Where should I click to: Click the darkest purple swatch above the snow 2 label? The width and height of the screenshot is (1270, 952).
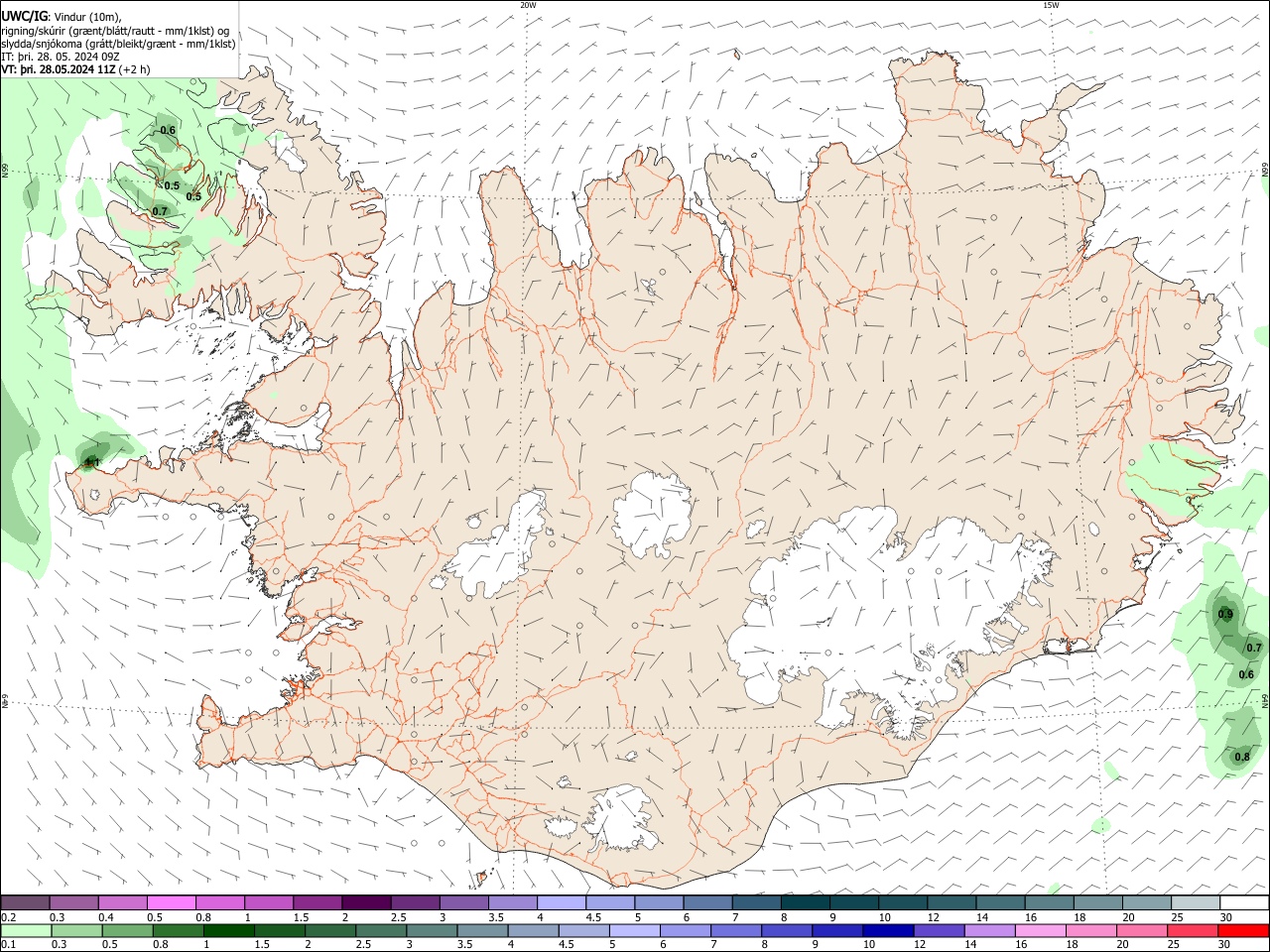[x=365, y=903]
